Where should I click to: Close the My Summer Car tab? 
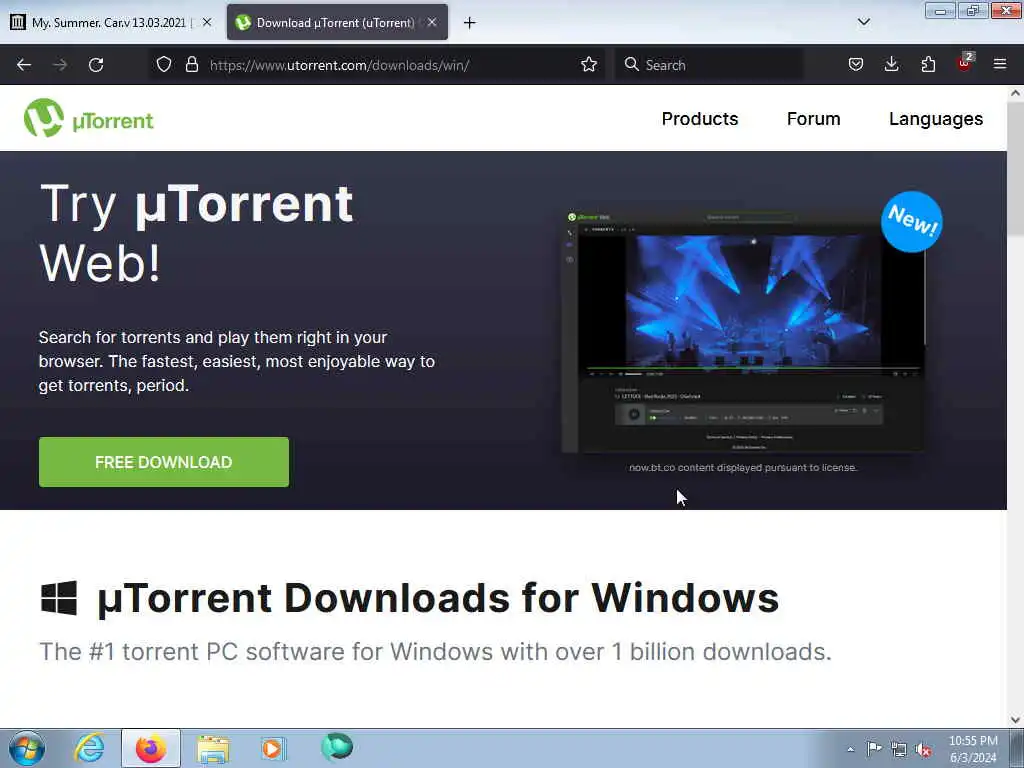coord(207,22)
